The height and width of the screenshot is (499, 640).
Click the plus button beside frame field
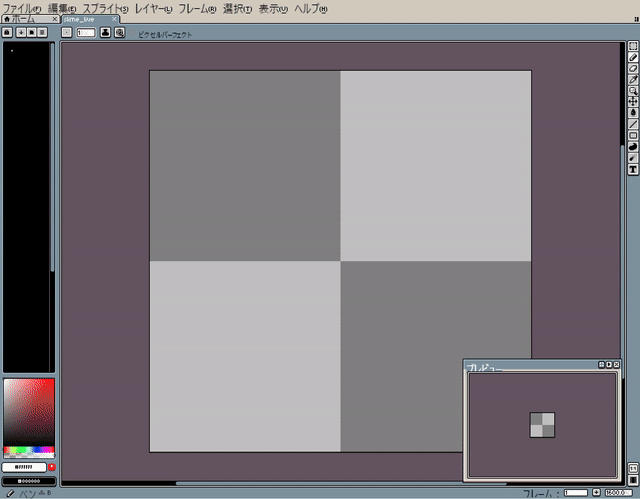(596, 492)
